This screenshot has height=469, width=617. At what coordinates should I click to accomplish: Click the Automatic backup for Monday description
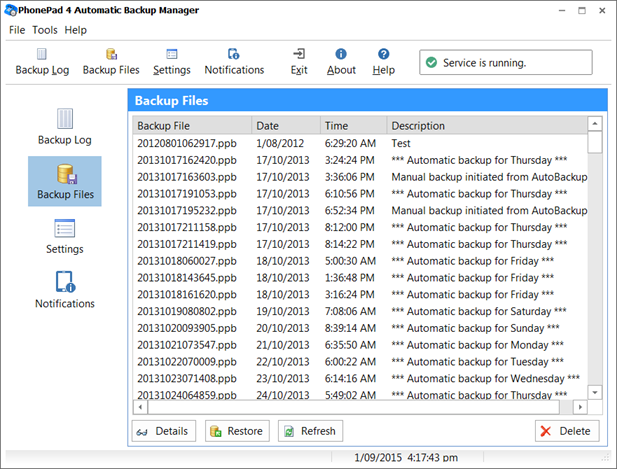[x=478, y=345]
